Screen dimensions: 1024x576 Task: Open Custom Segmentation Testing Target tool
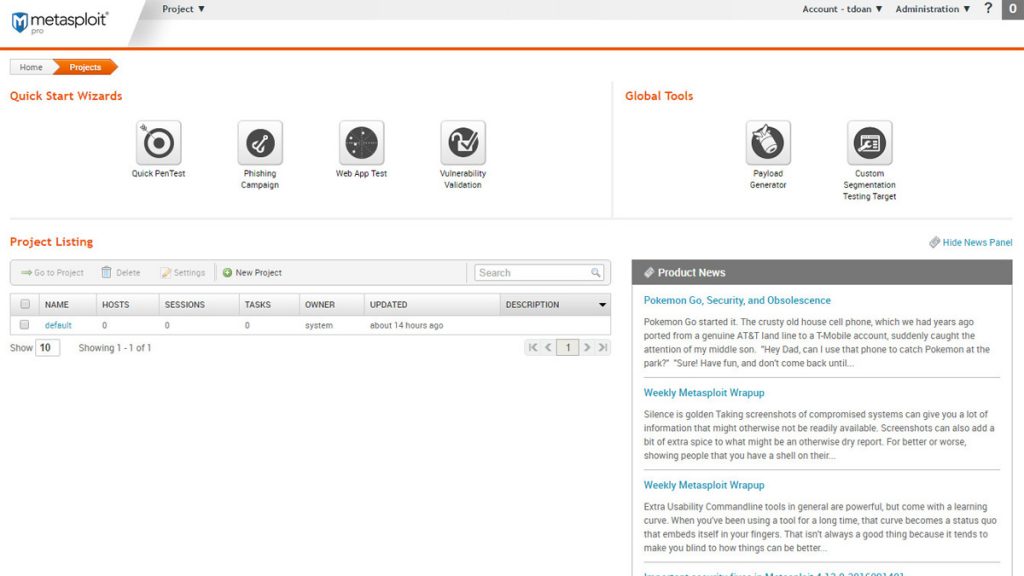[x=869, y=143]
